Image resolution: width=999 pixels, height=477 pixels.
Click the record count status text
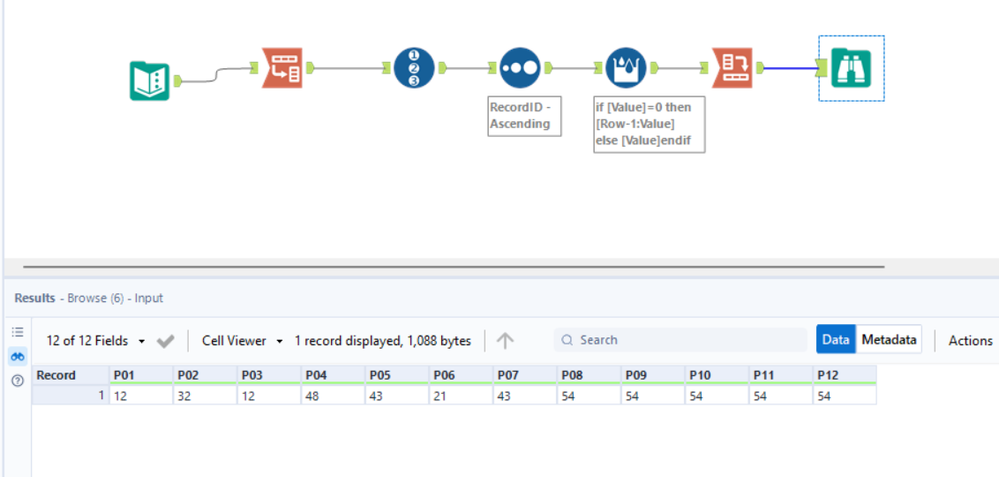point(382,341)
